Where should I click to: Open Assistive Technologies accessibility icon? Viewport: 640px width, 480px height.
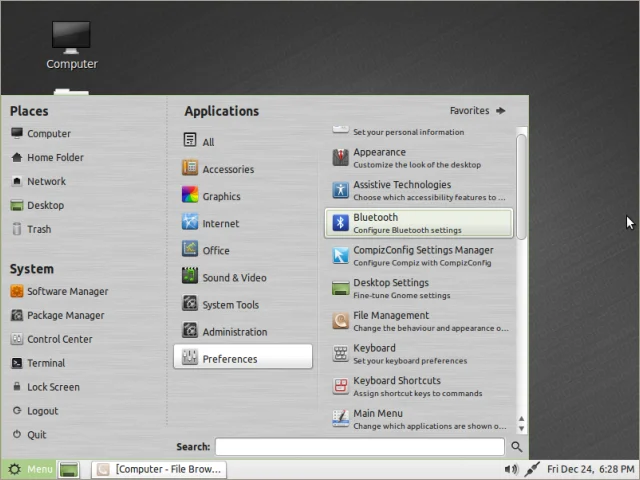point(340,190)
